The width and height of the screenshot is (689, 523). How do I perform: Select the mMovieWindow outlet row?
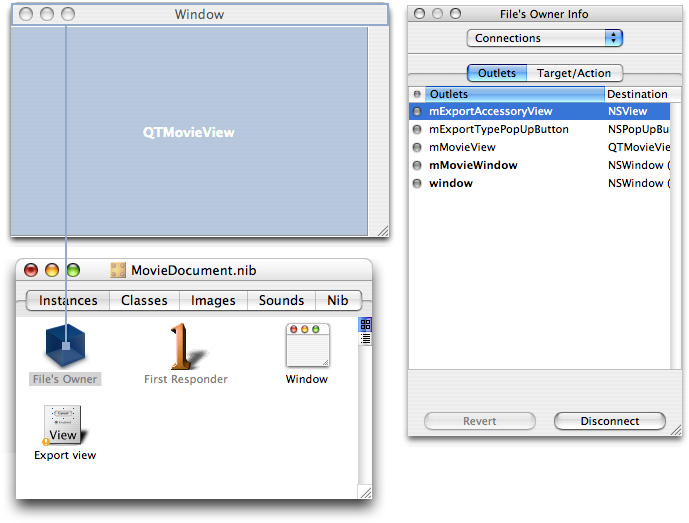coord(540,165)
